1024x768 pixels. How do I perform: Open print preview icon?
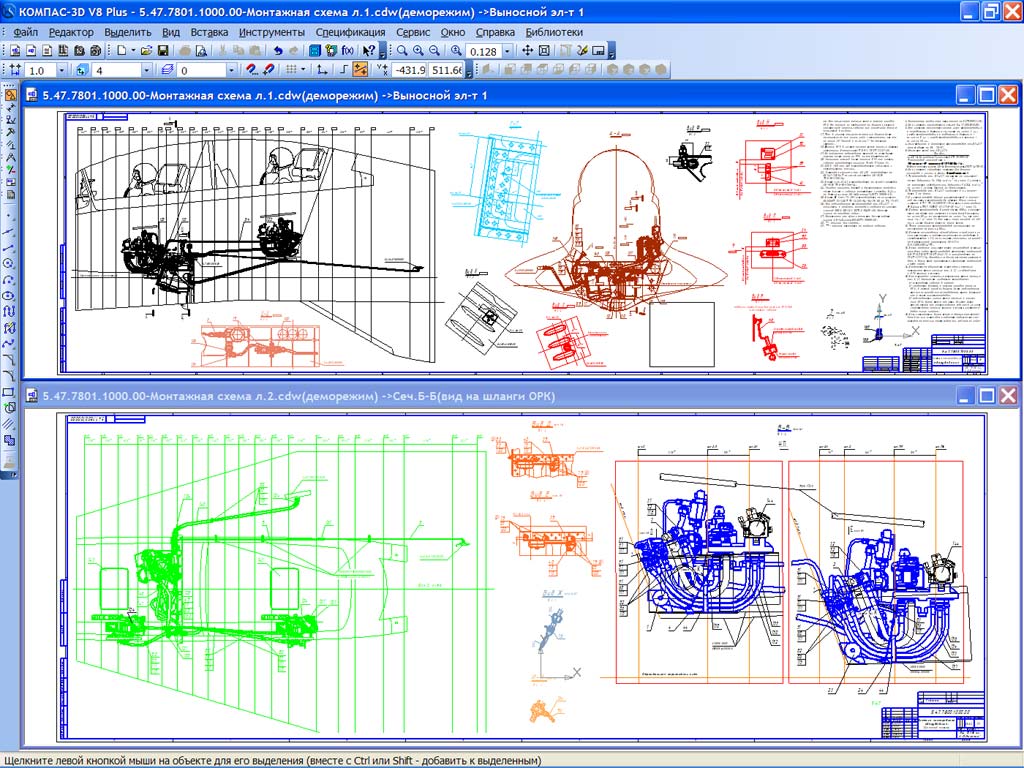click(x=200, y=50)
